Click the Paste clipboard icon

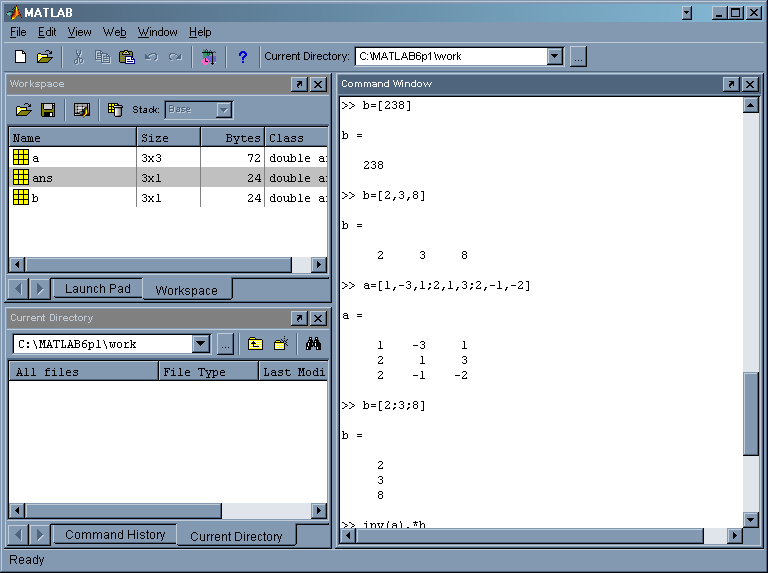point(127,57)
